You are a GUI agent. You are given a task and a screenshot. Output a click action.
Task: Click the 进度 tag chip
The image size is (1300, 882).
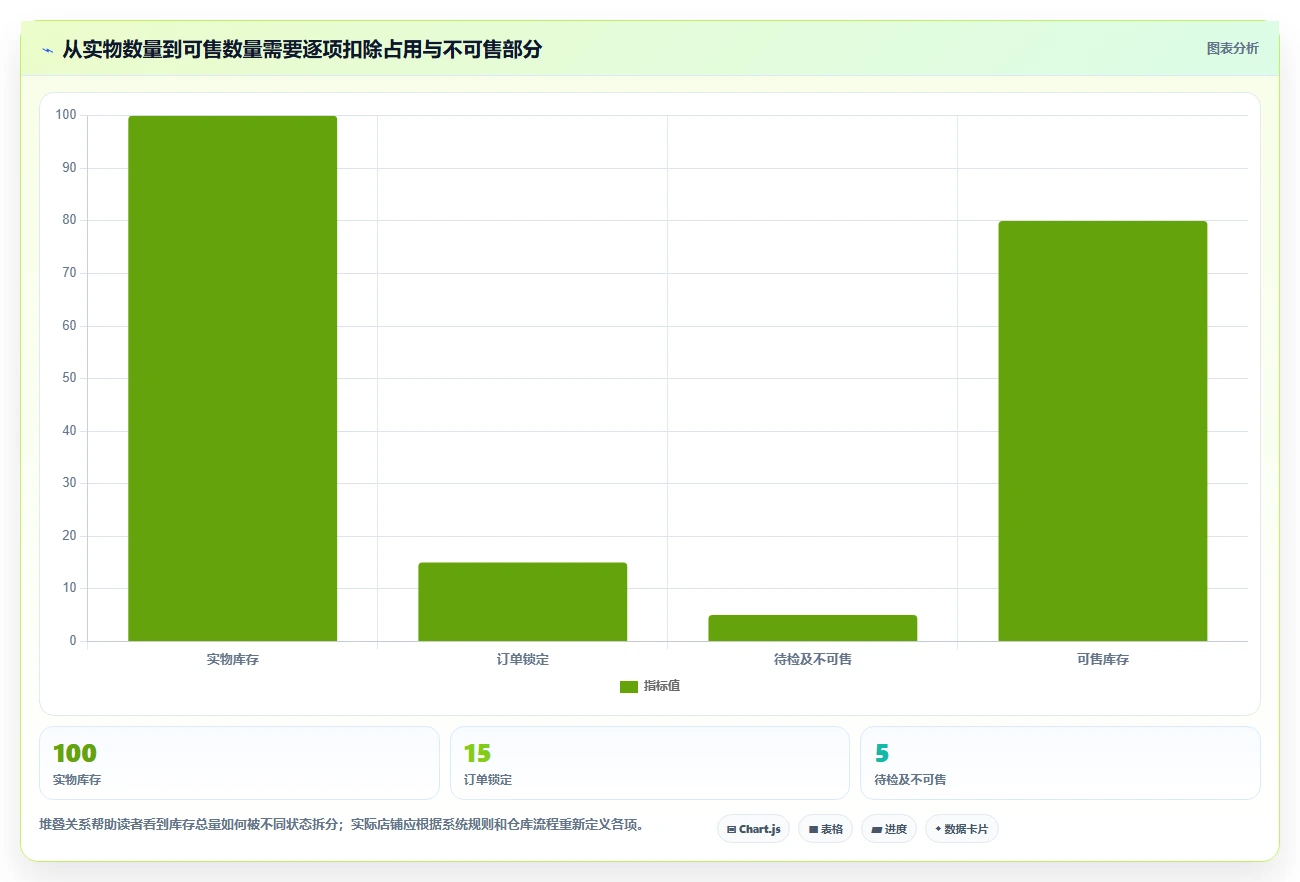click(x=889, y=829)
